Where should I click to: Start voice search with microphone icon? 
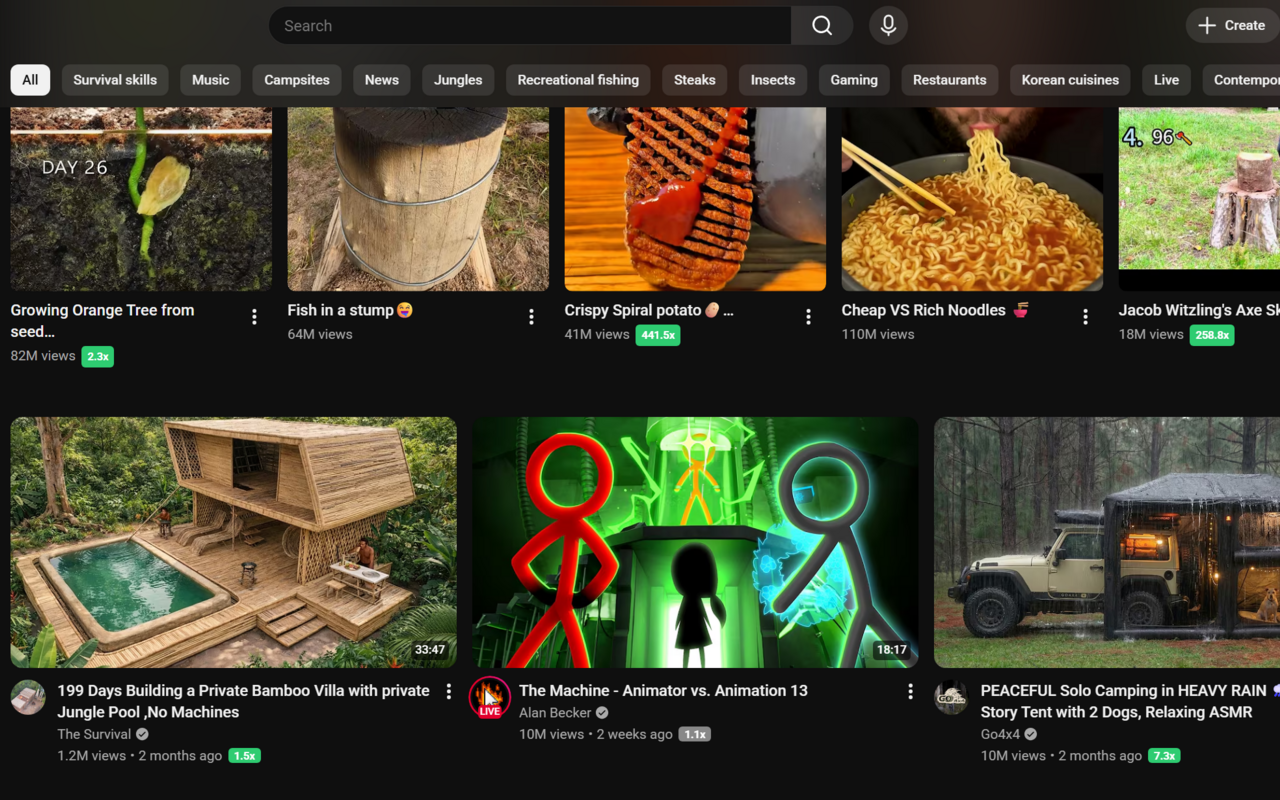pos(888,26)
